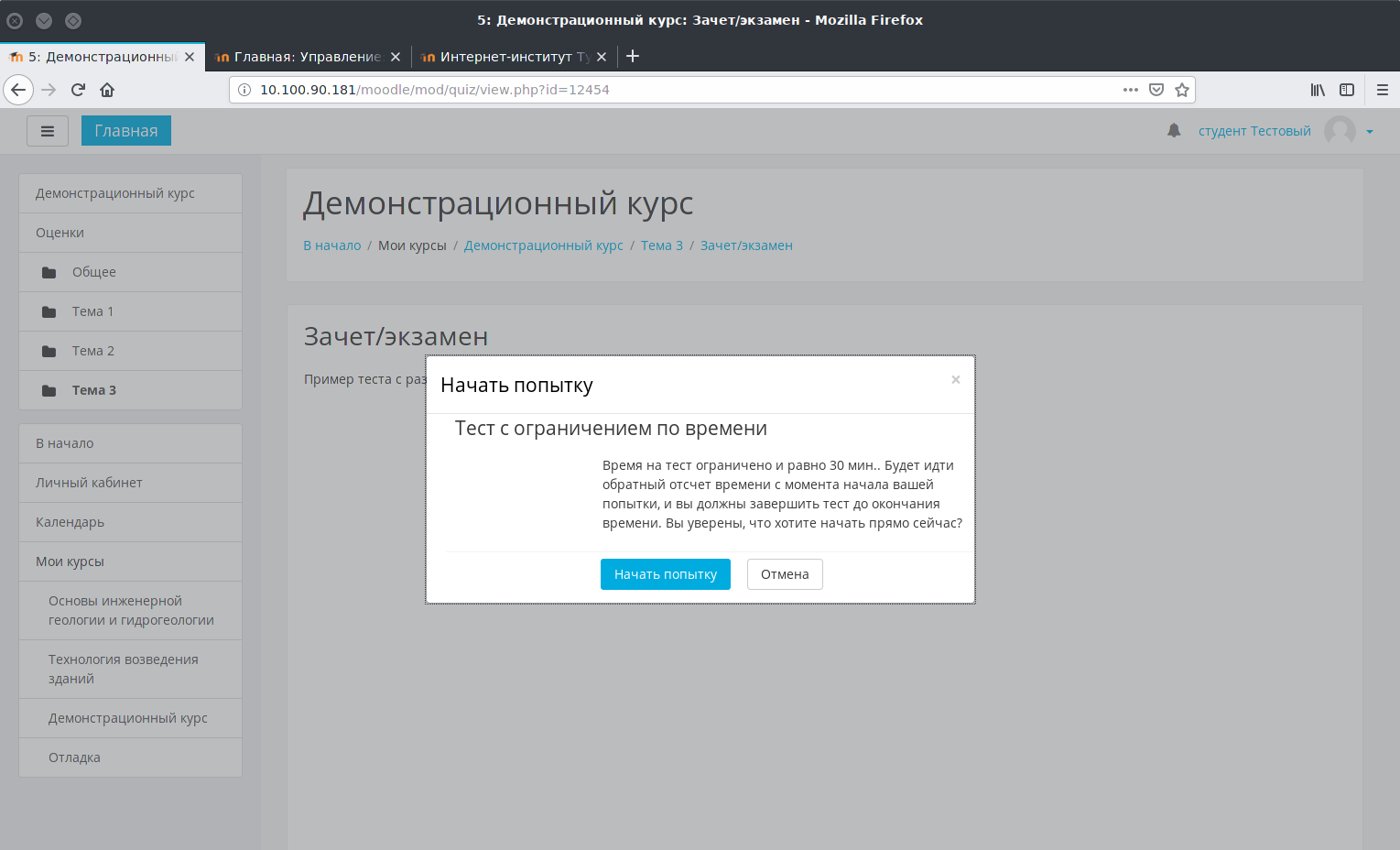Show site information icon in address bar
This screenshot has width=1400, height=850.
pyautogui.click(x=244, y=90)
